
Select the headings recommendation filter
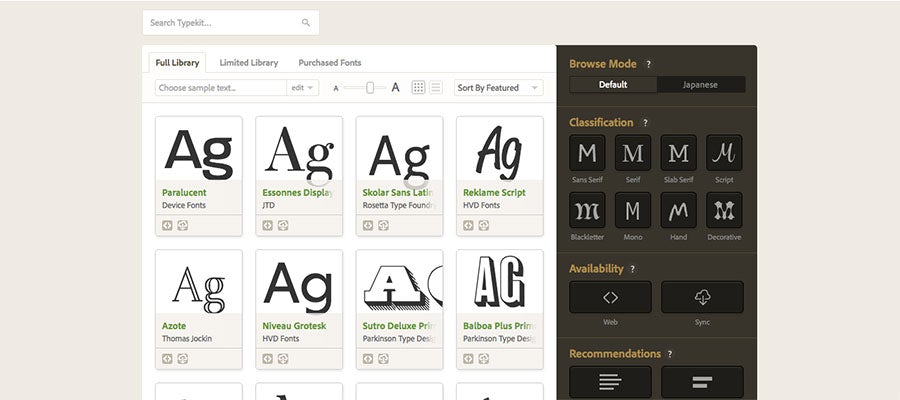702,382
